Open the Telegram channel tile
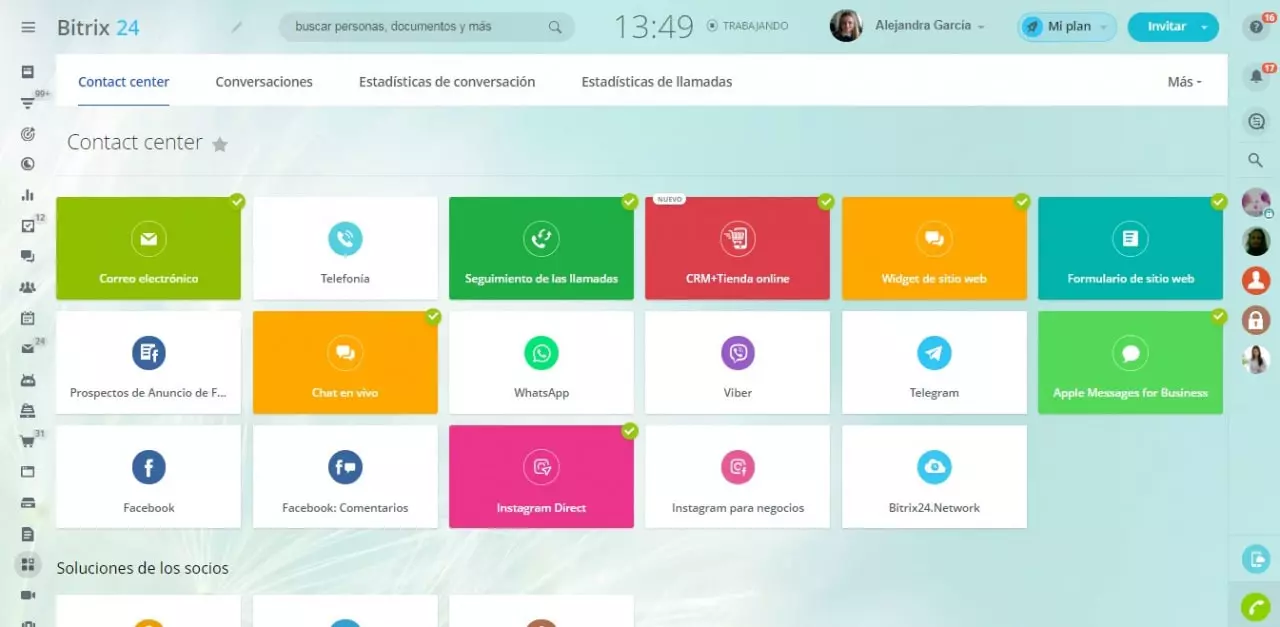 (x=934, y=362)
